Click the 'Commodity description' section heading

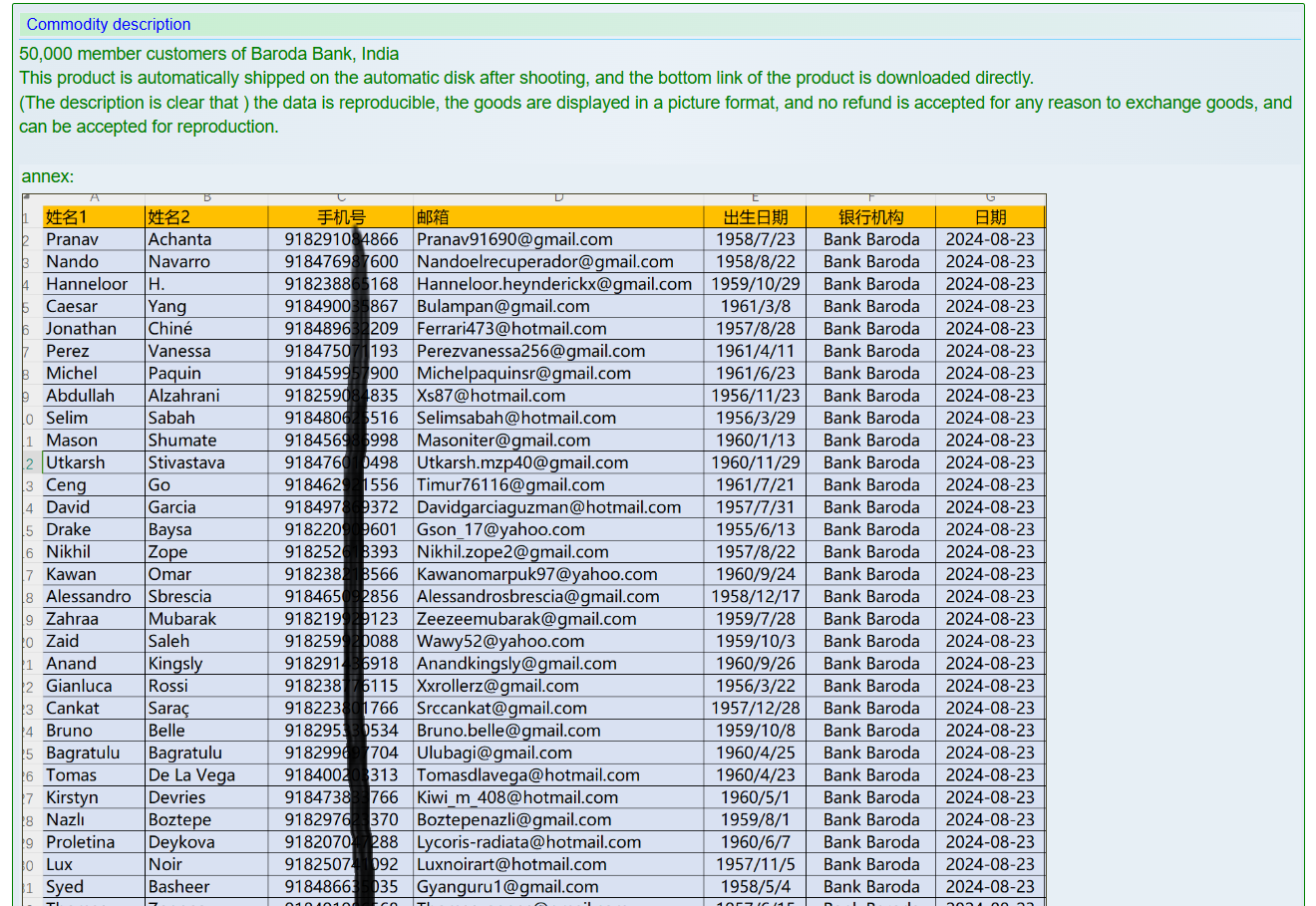click(109, 24)
